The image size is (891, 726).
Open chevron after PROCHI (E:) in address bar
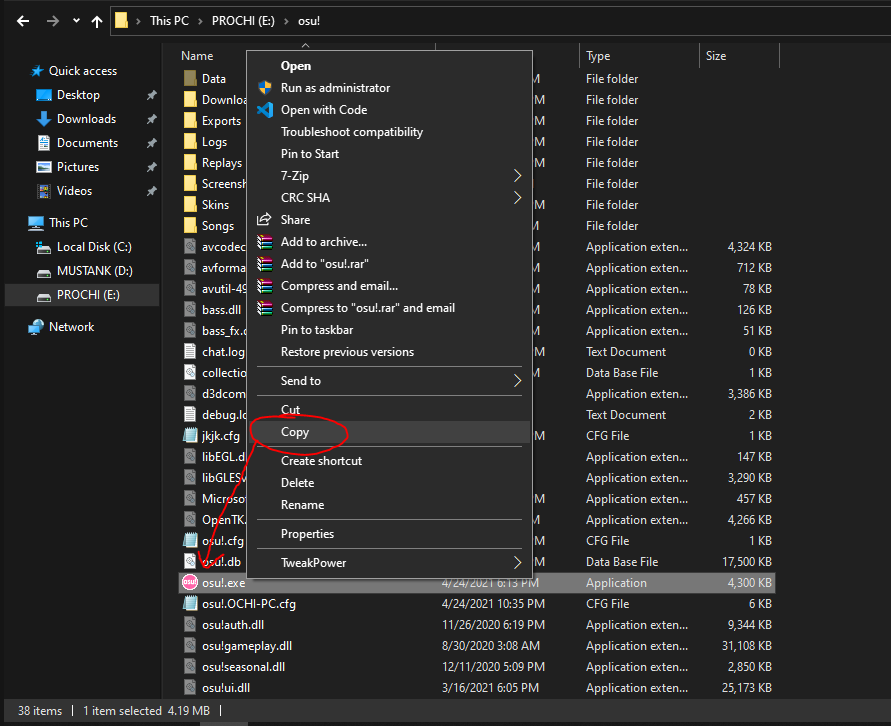286,21
